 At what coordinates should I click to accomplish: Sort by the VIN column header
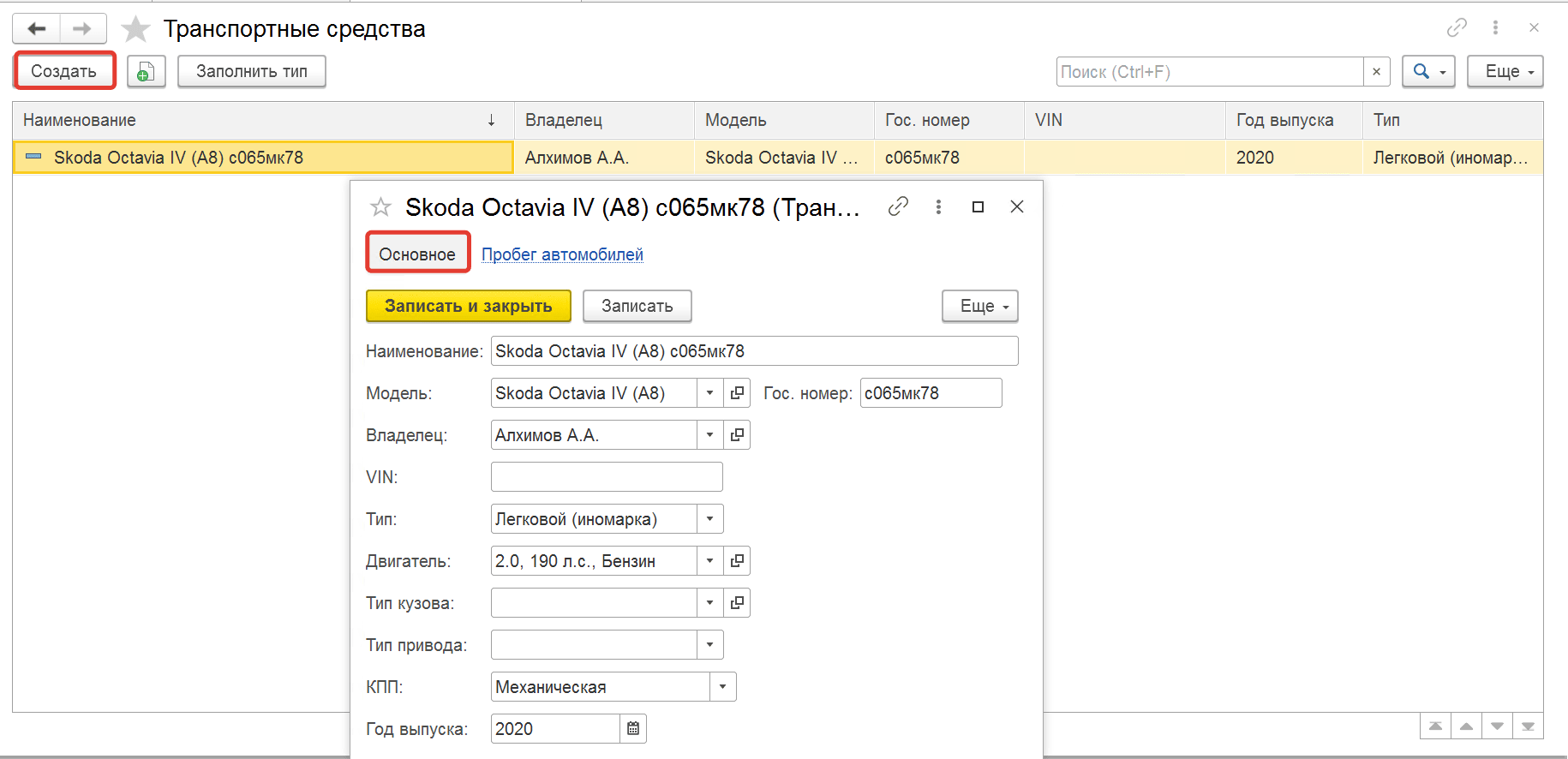pyautogui.click(x=1125, y=121)
